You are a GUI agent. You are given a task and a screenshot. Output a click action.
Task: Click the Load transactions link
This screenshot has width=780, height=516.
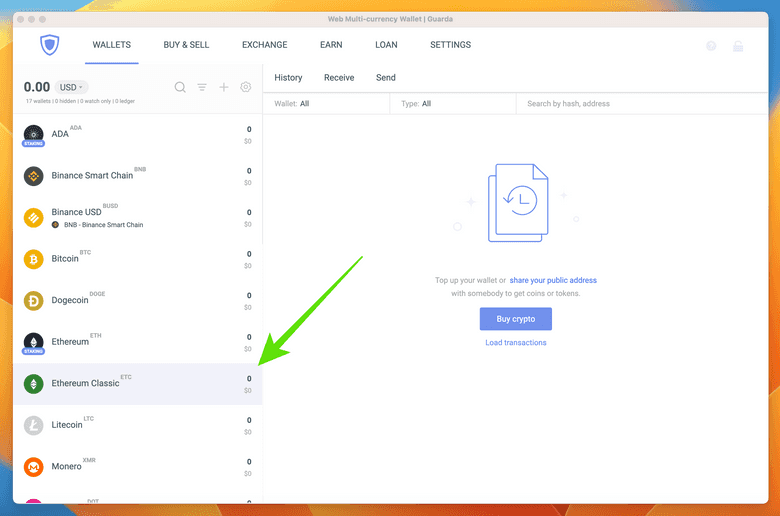(x=516, y=343)
